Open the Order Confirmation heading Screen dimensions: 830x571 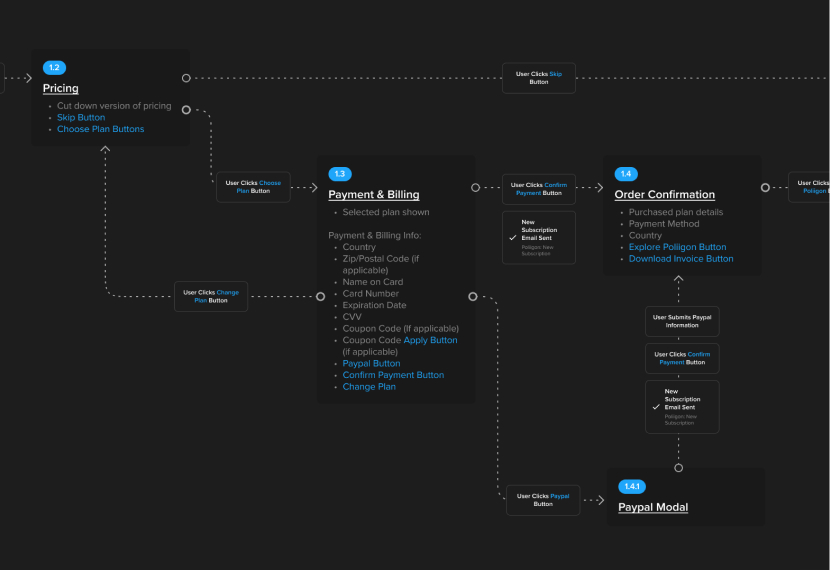tap(664, 195)
